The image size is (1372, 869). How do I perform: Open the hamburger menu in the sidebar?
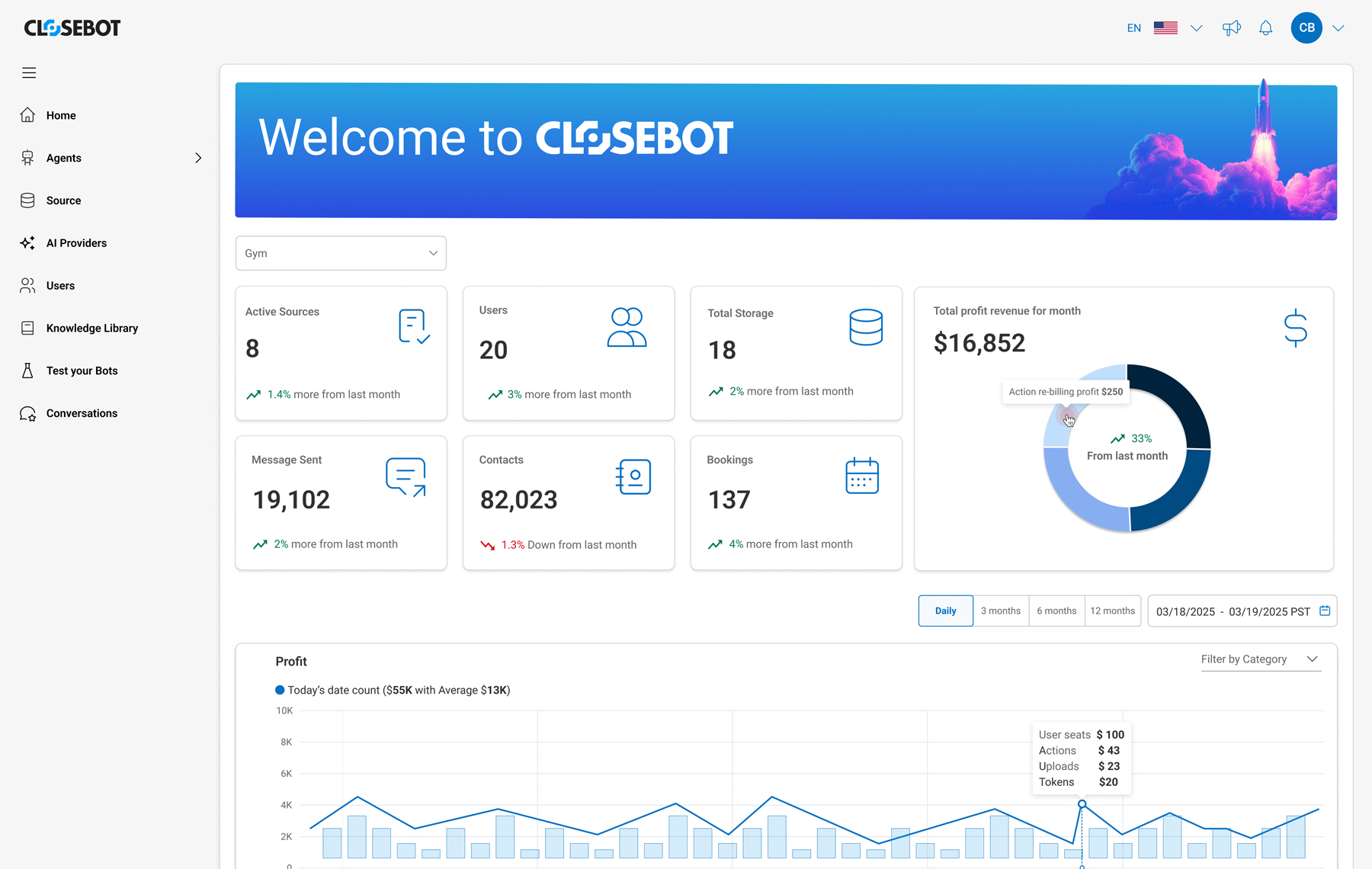29,73
